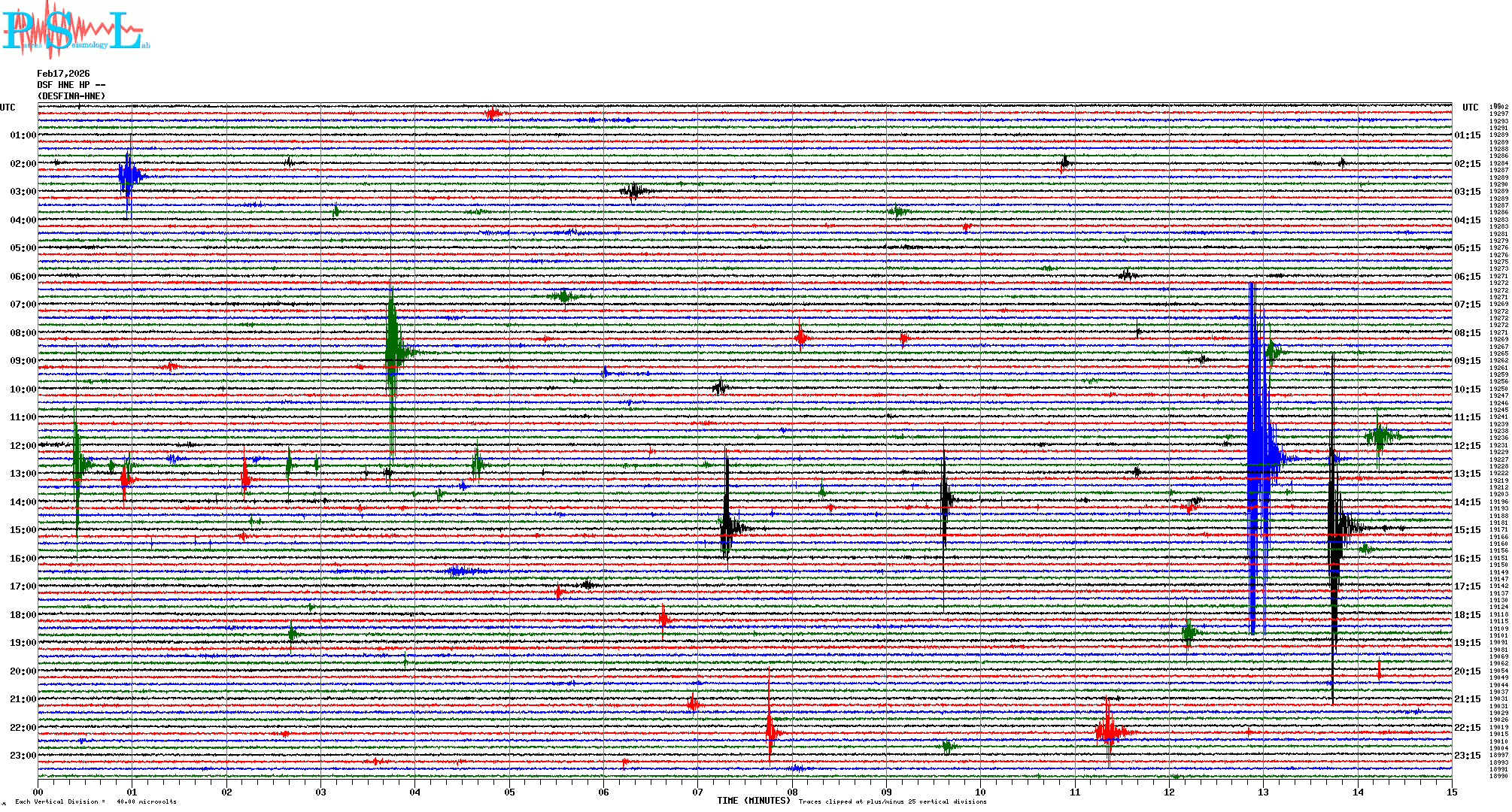Click the left UTC axis label
1512x812 pixels.
coord(8,108)
